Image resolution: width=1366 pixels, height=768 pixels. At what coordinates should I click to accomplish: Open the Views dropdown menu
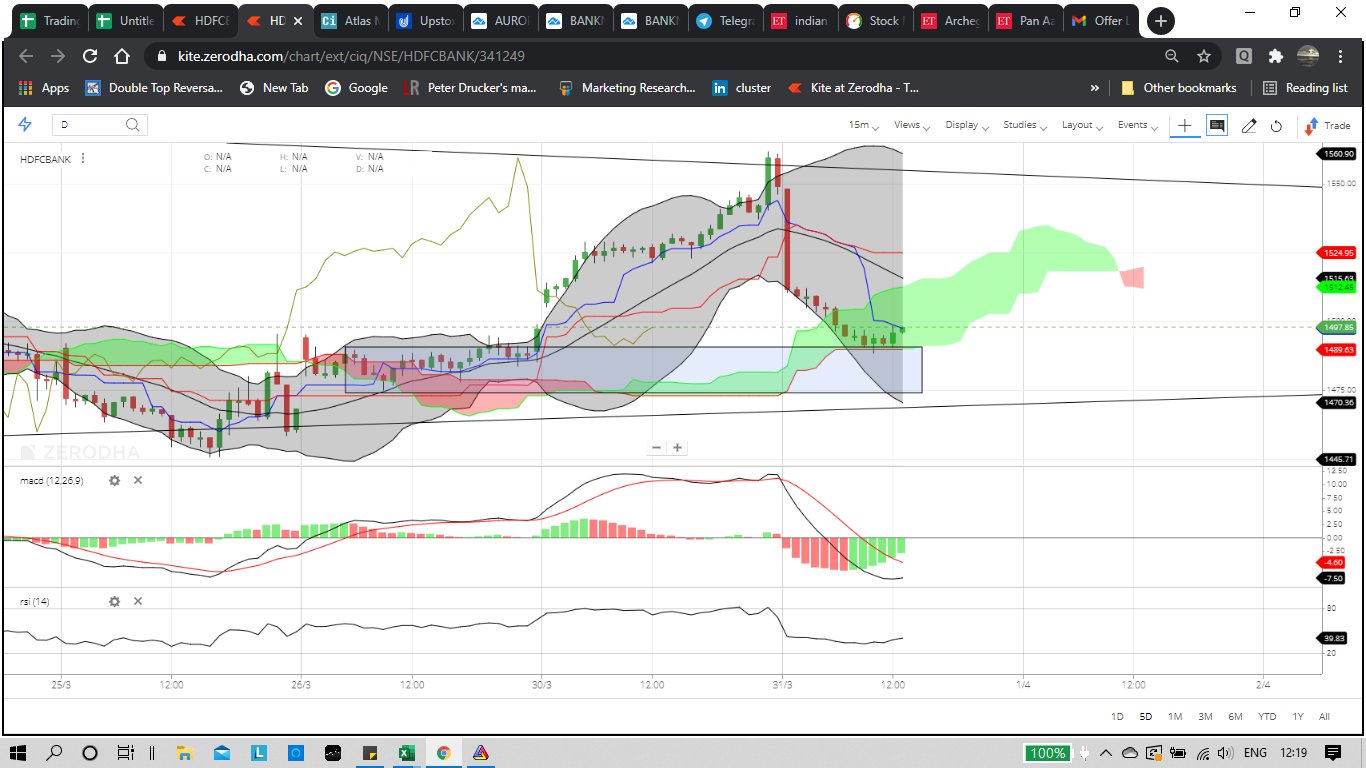(x=912, y=125)
